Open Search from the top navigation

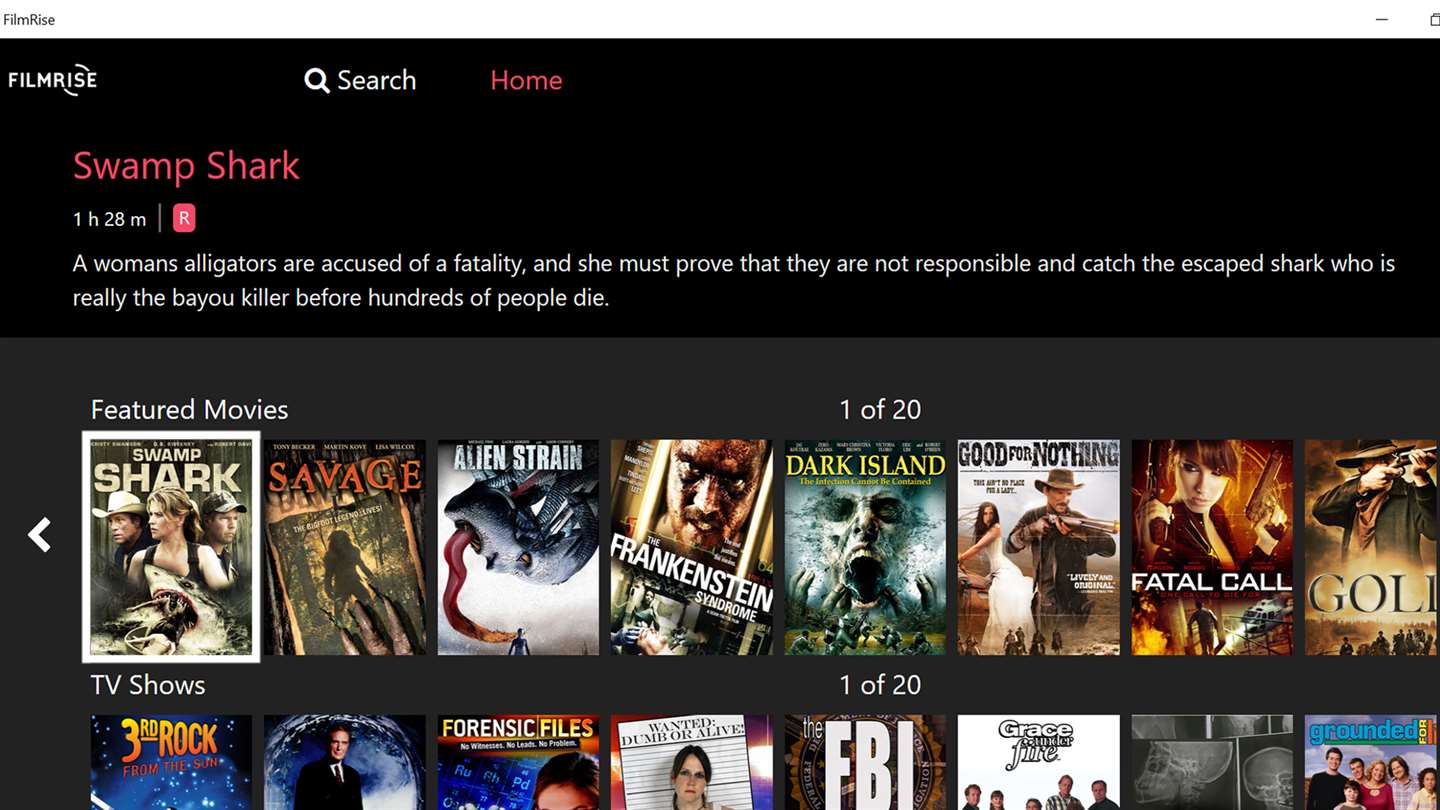(x=360, y=80)
